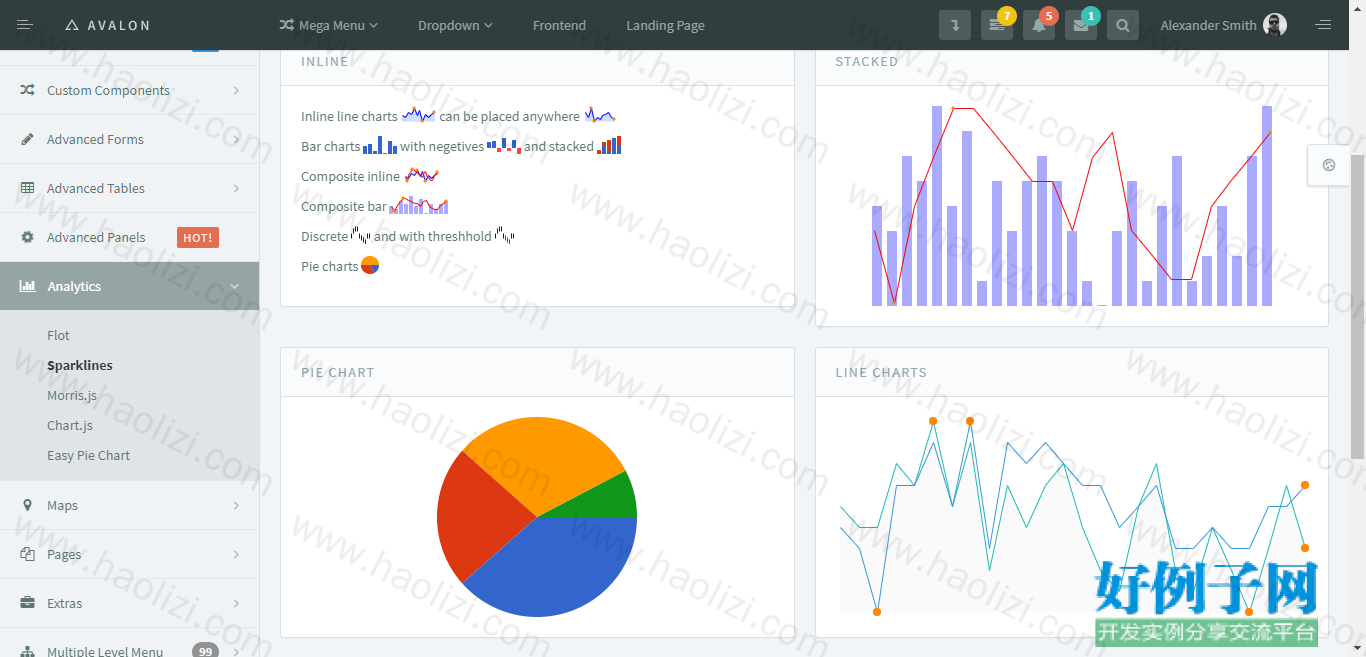This screenshot has height=657, width=1366.
Task: Expand the Advanced Forms chevron
Action: [x=236, y=139]
